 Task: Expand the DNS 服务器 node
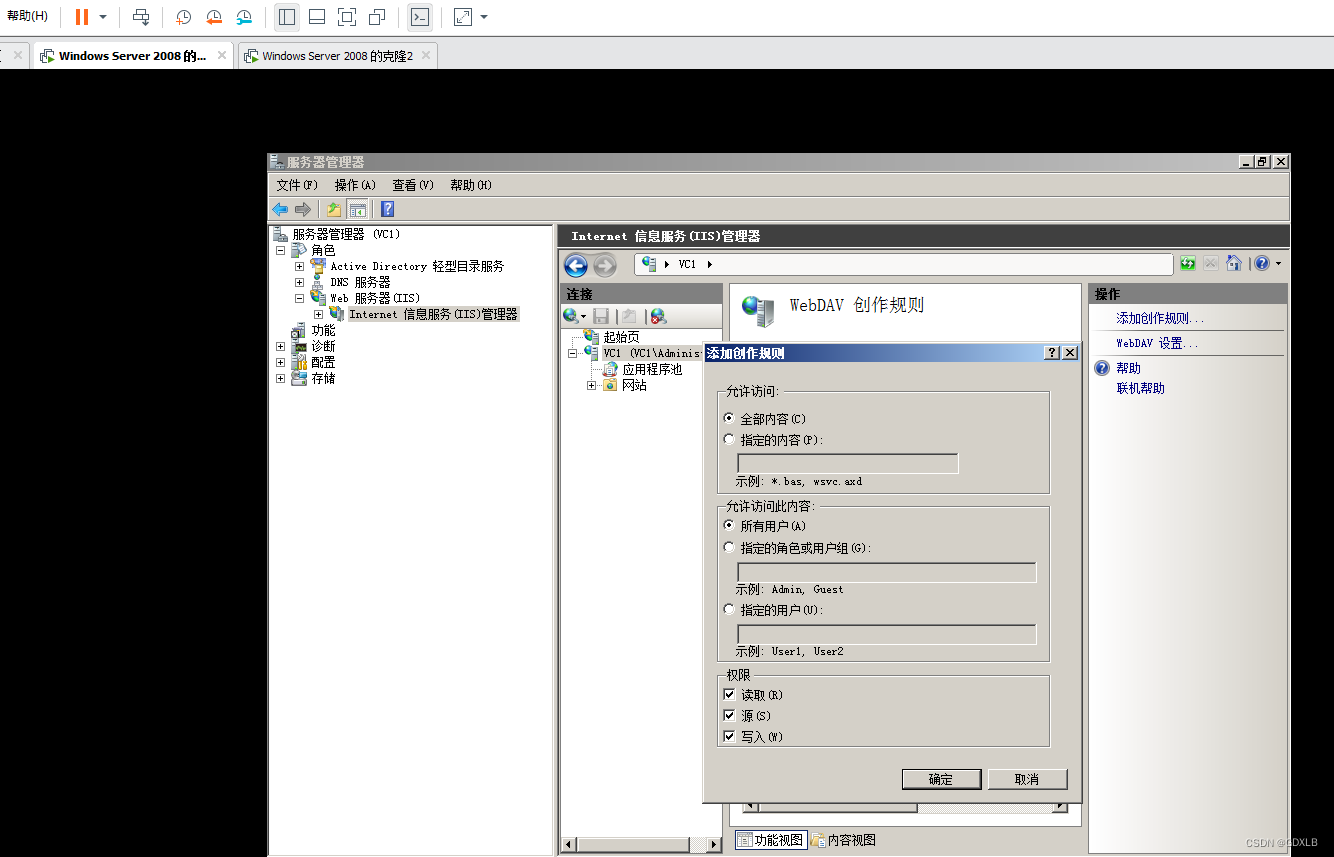tap(299, 282)
